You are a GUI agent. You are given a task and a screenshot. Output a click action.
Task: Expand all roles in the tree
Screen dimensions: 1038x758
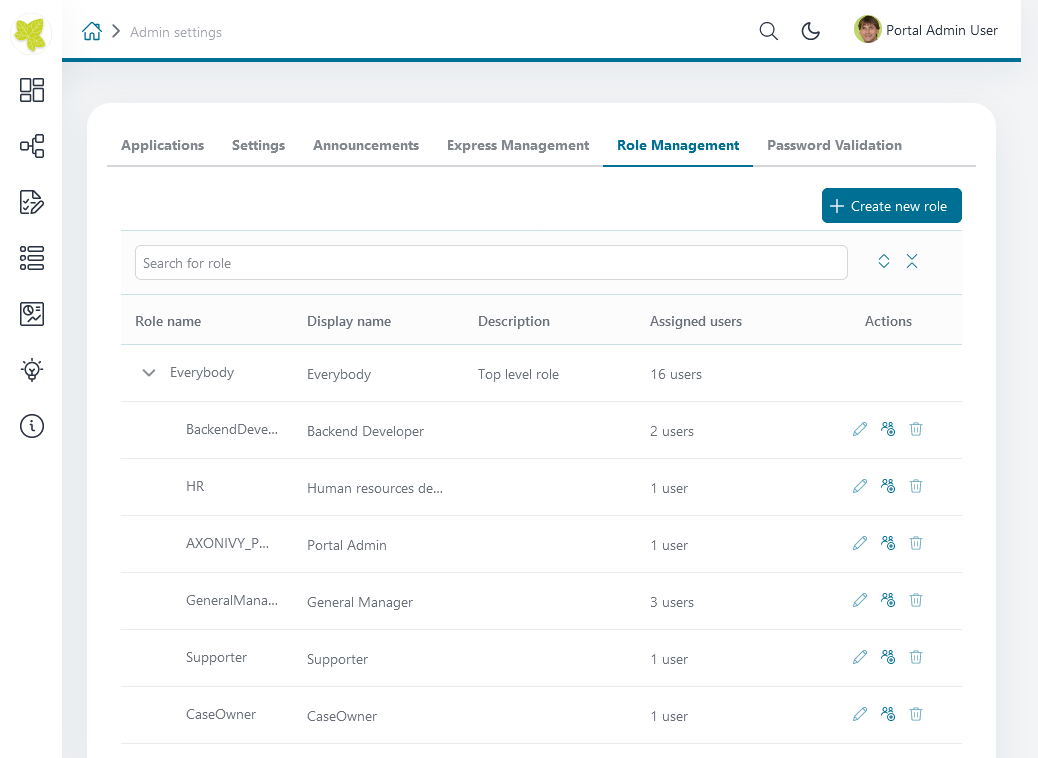coord(884,261)
